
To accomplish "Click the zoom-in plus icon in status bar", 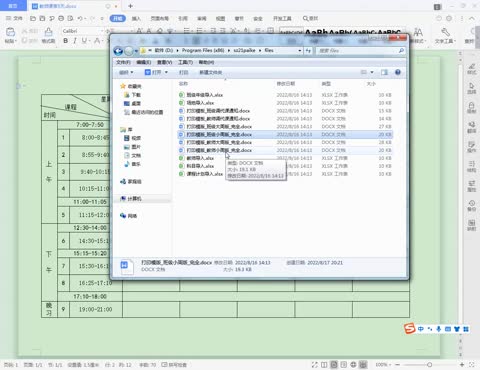I will tap(462, 365).
